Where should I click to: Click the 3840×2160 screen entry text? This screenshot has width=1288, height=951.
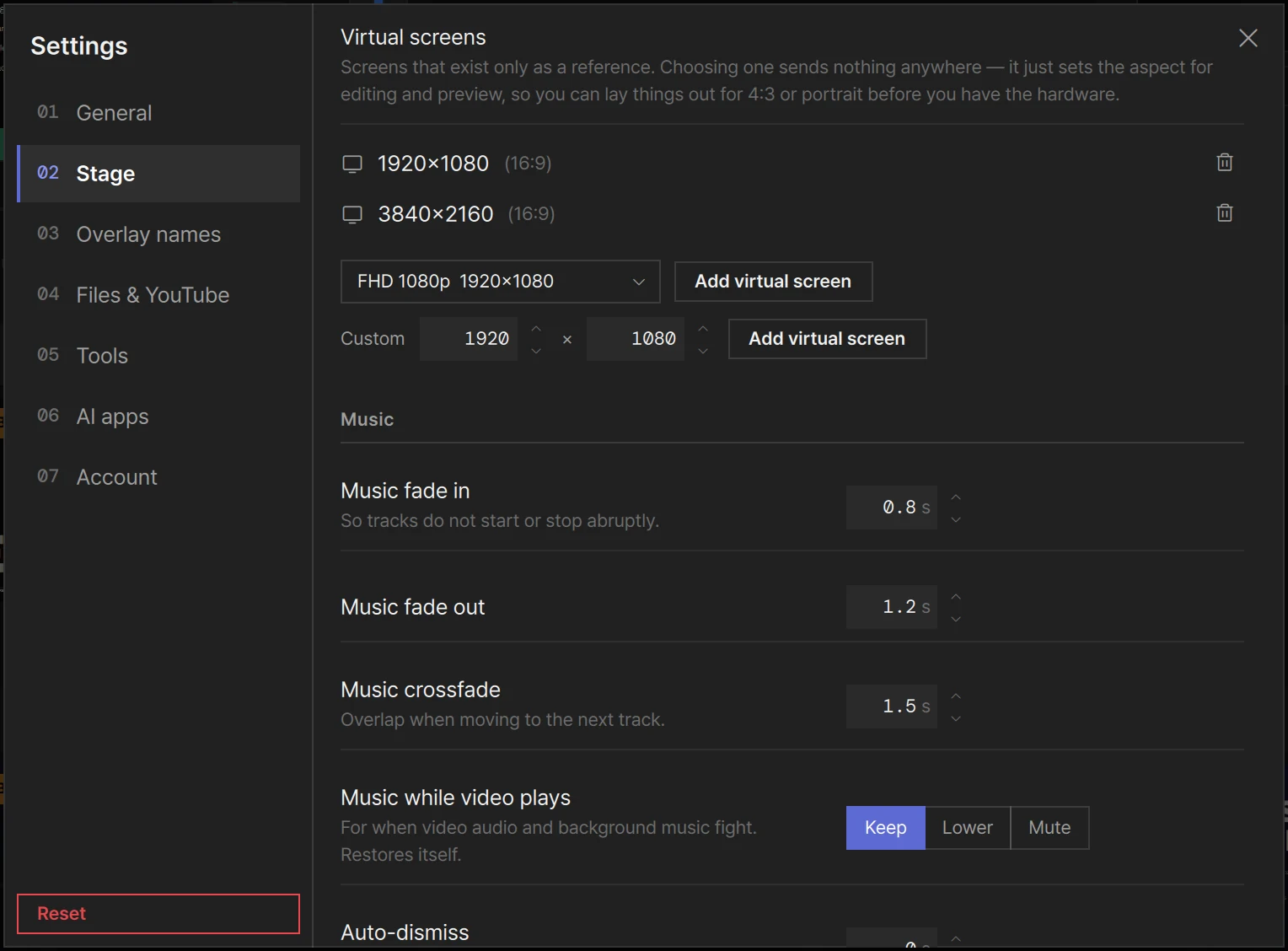click(x=436, y=214)
